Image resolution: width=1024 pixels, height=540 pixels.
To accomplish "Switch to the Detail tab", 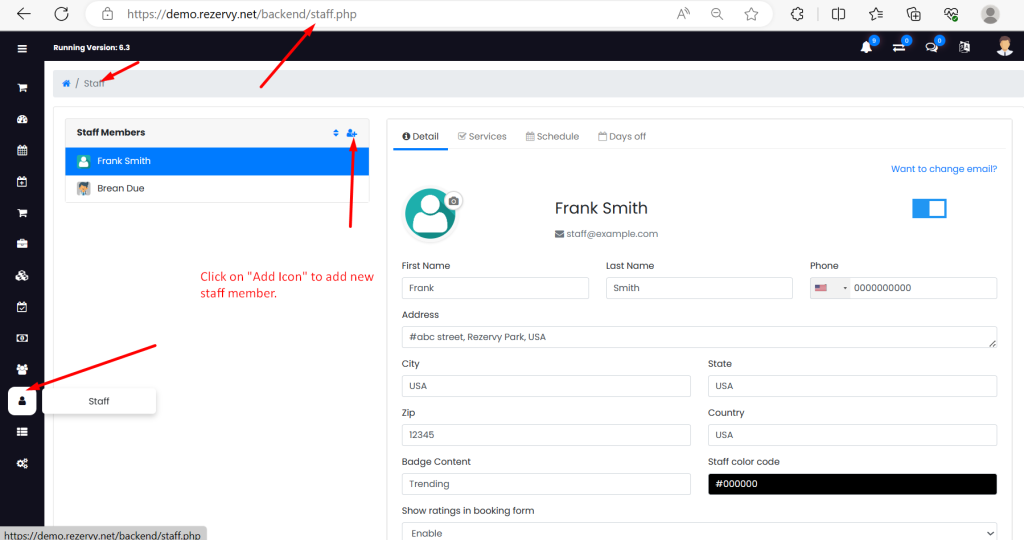I will (x=421, y=136).
